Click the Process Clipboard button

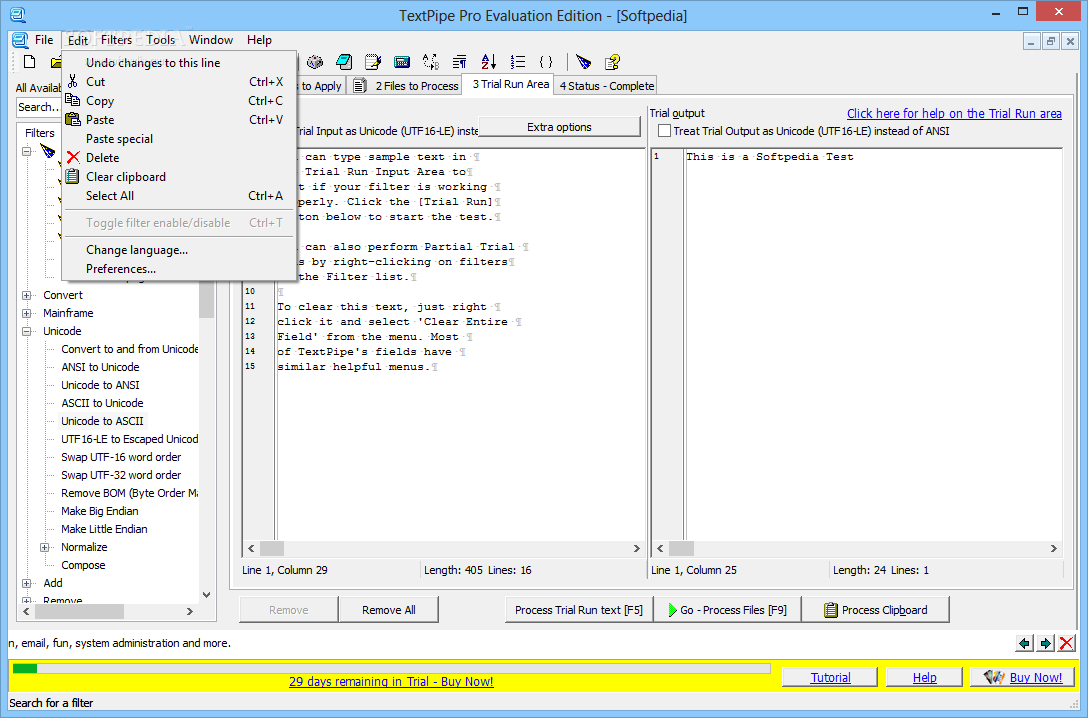876,610
